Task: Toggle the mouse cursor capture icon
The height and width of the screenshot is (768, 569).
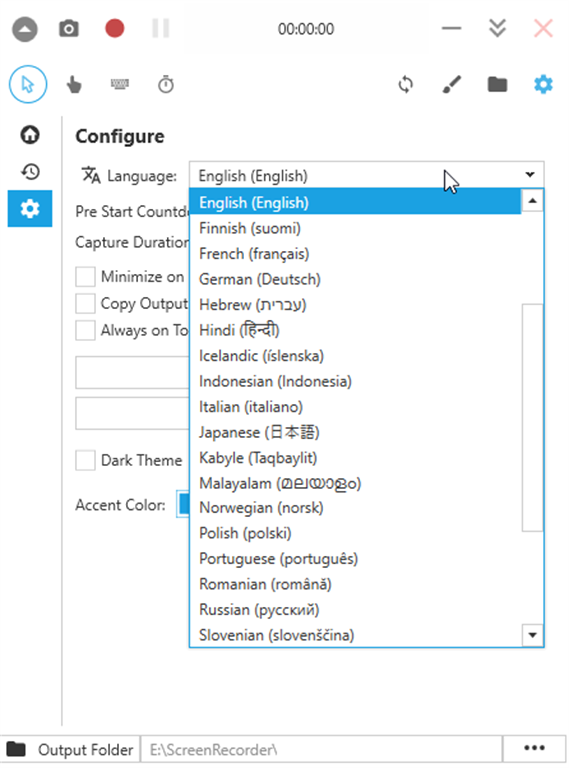Action: pyautogui.click(x=28, y=84)
